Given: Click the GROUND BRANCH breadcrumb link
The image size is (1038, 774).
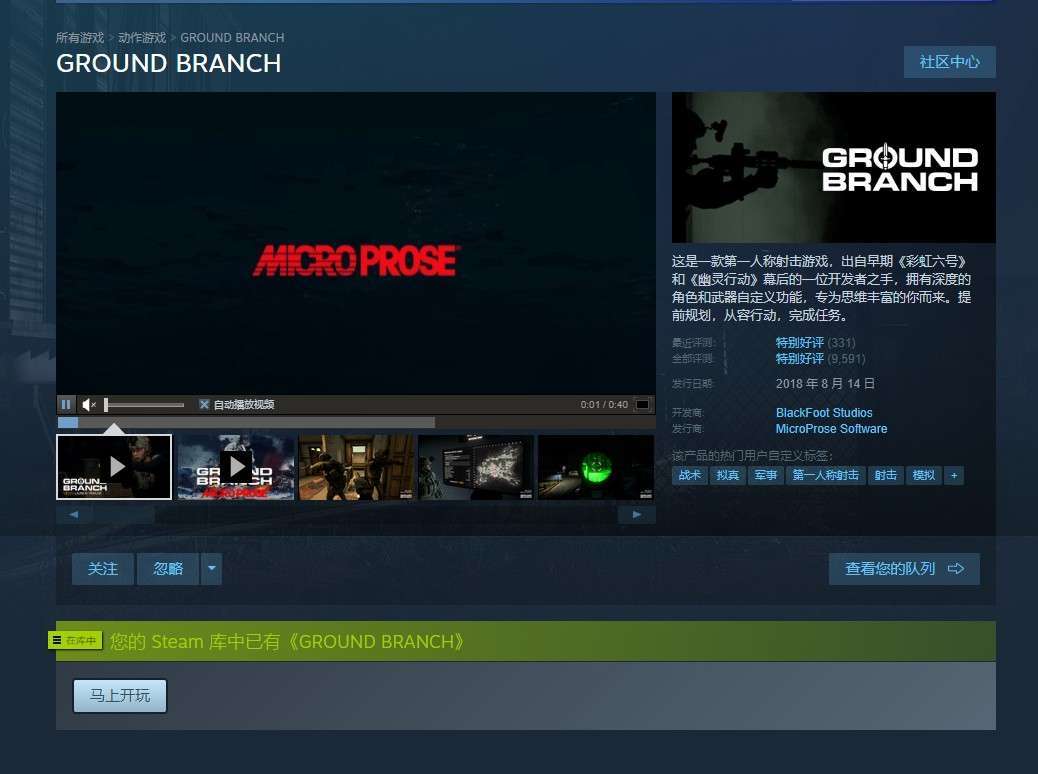Looking at the screenshot, I should (x=232, y=38).
